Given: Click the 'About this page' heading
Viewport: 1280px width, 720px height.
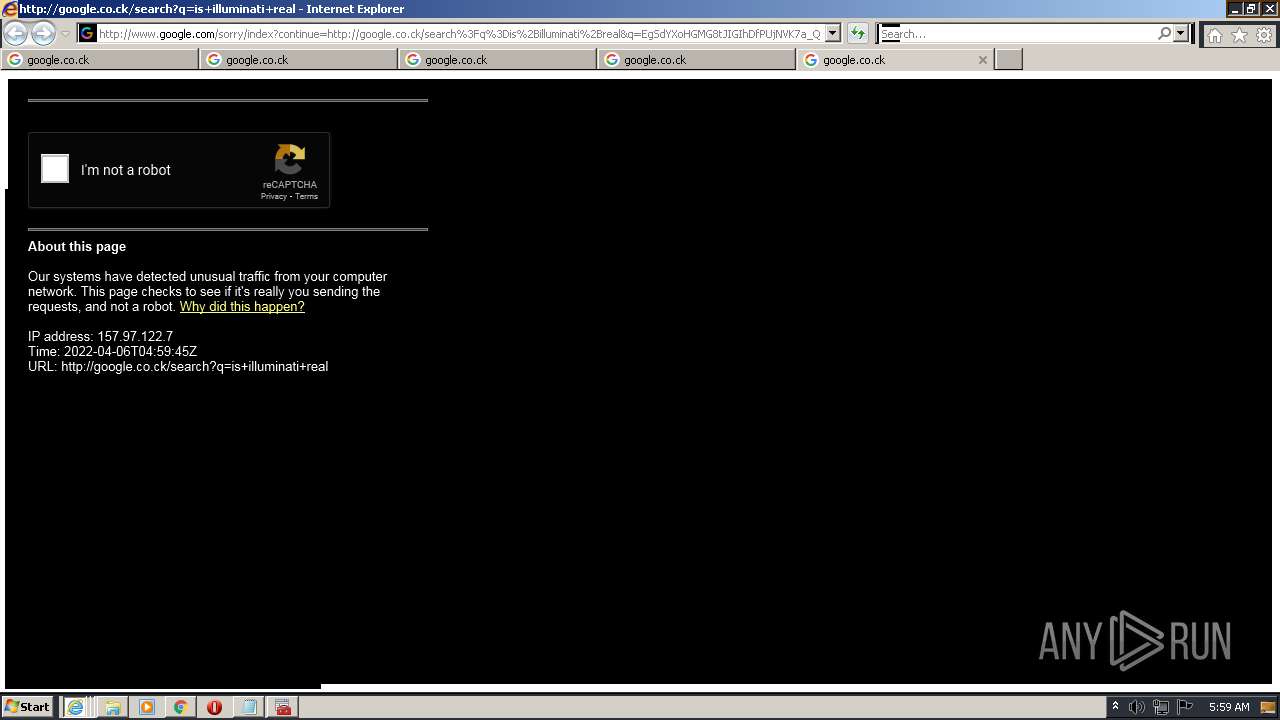Looking at the screenshot, I should 77,247.
